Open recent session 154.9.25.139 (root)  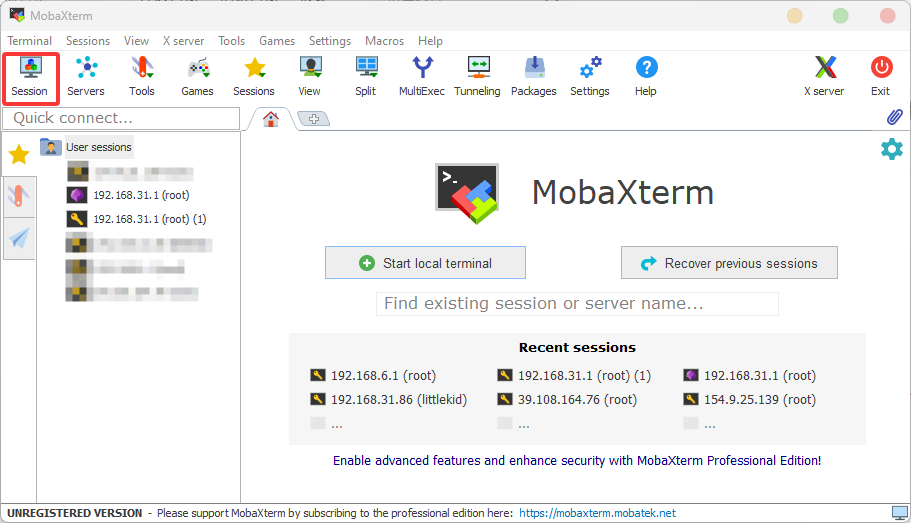pyautogui.click(x=750, y=400)
